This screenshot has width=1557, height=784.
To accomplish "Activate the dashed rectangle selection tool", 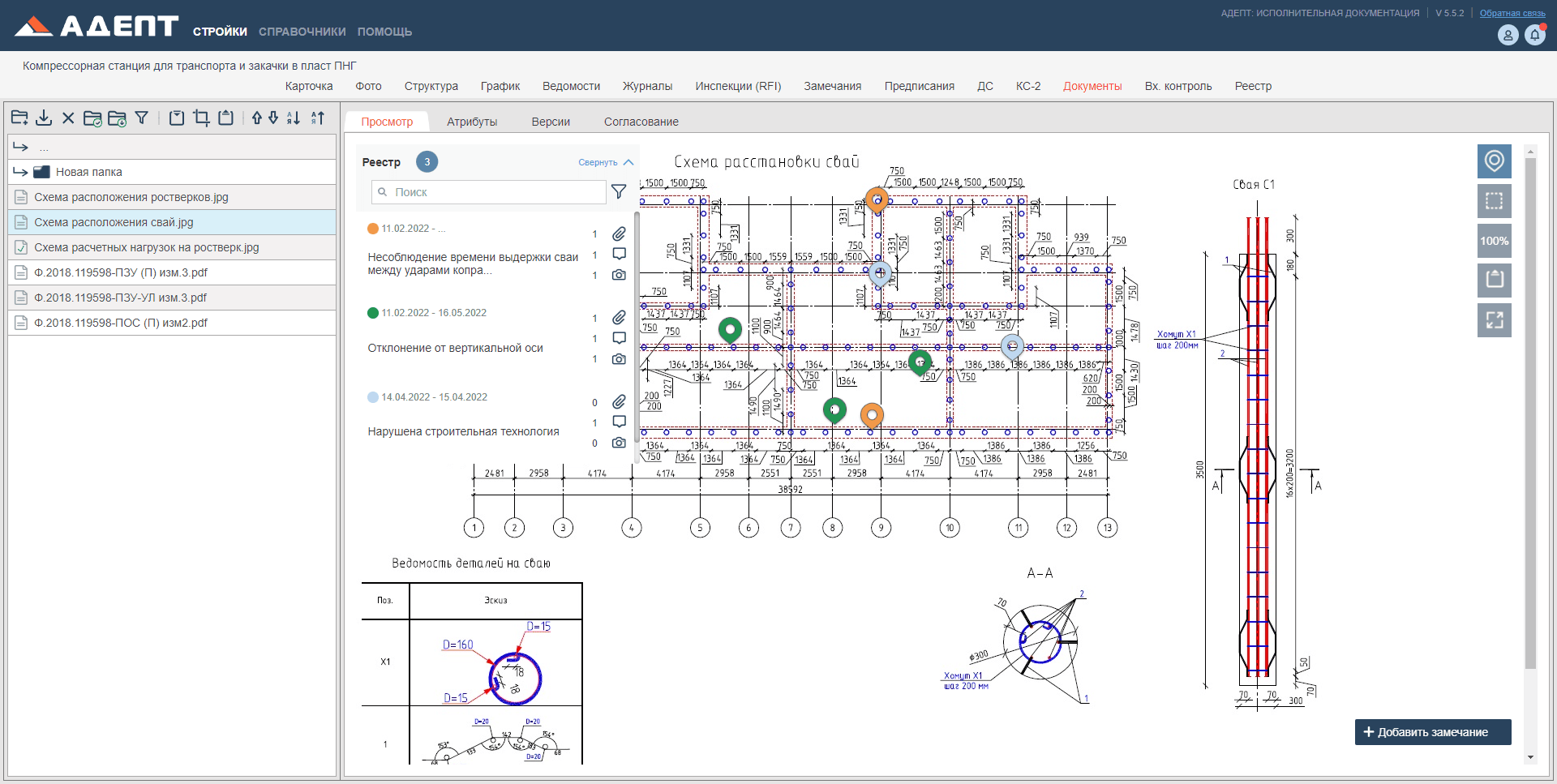I will (1494, 201).
